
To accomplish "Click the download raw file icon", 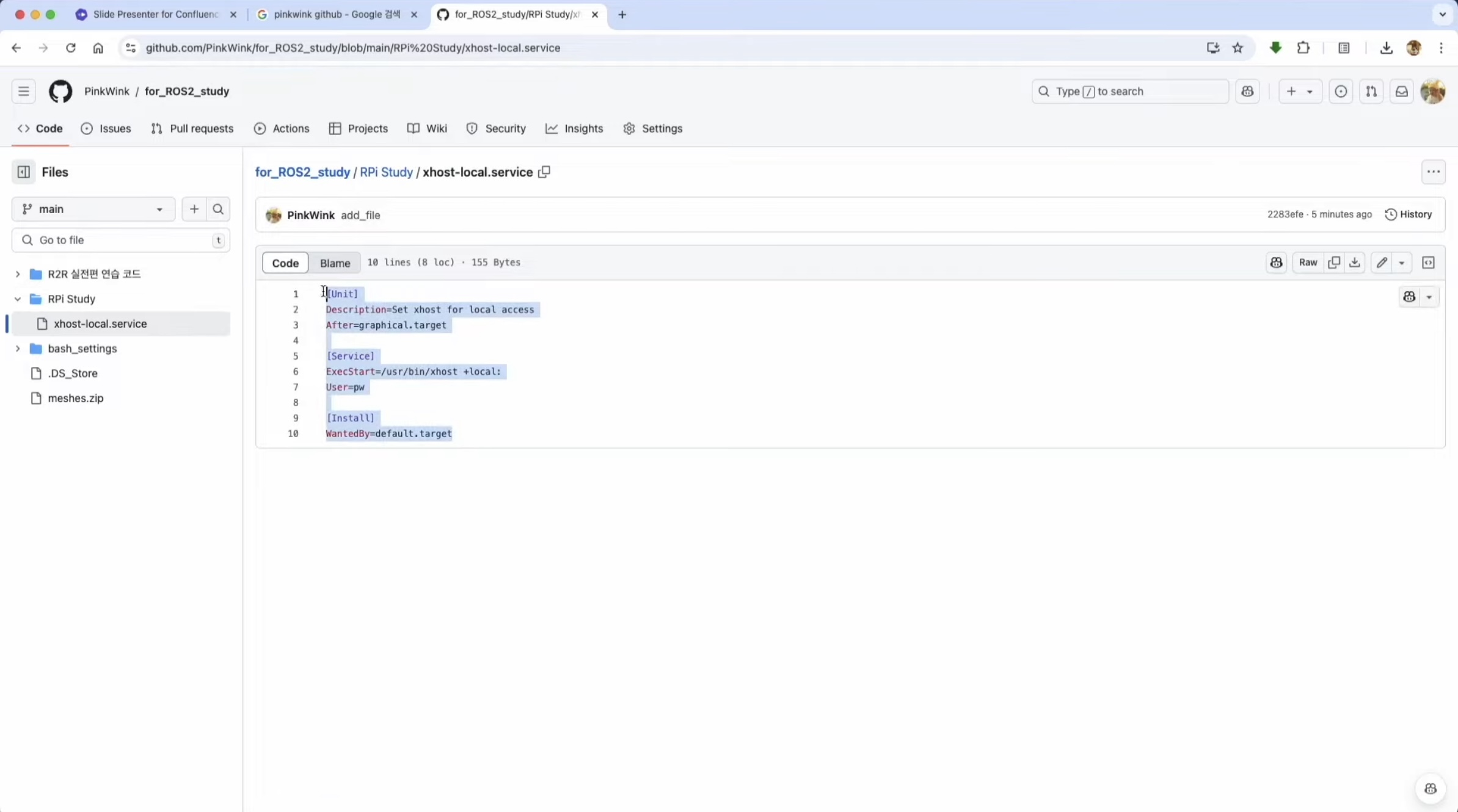I will point(1355,263).
